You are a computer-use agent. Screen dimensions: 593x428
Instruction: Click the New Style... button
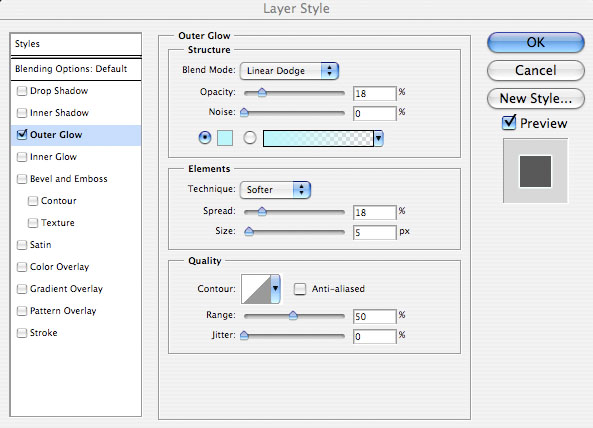pos(536,98)
